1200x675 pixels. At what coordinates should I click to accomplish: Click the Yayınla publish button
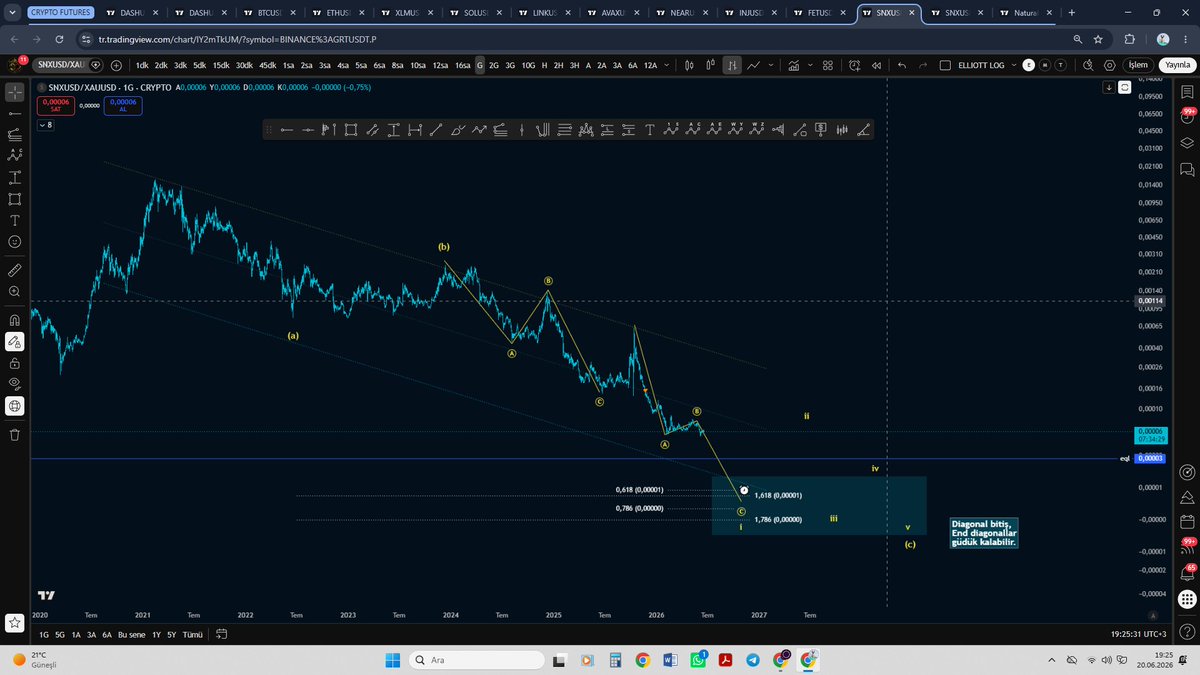(1176, 65)
